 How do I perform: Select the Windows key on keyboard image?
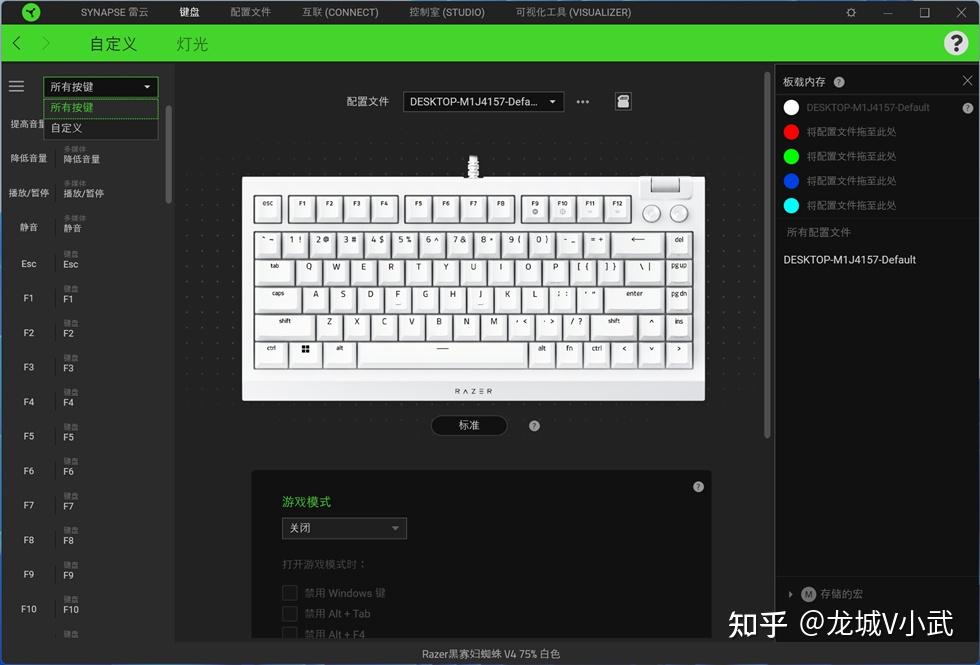(x=305, y=354)
